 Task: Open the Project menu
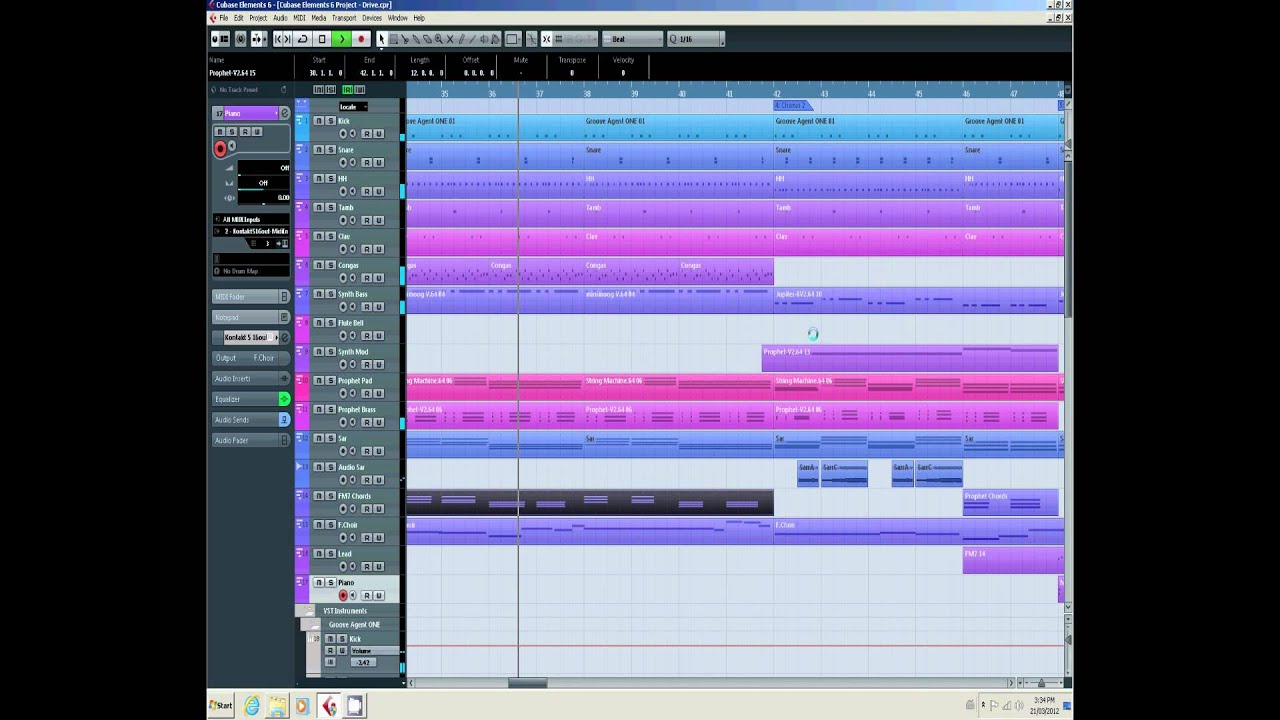[x=258, y=18]
